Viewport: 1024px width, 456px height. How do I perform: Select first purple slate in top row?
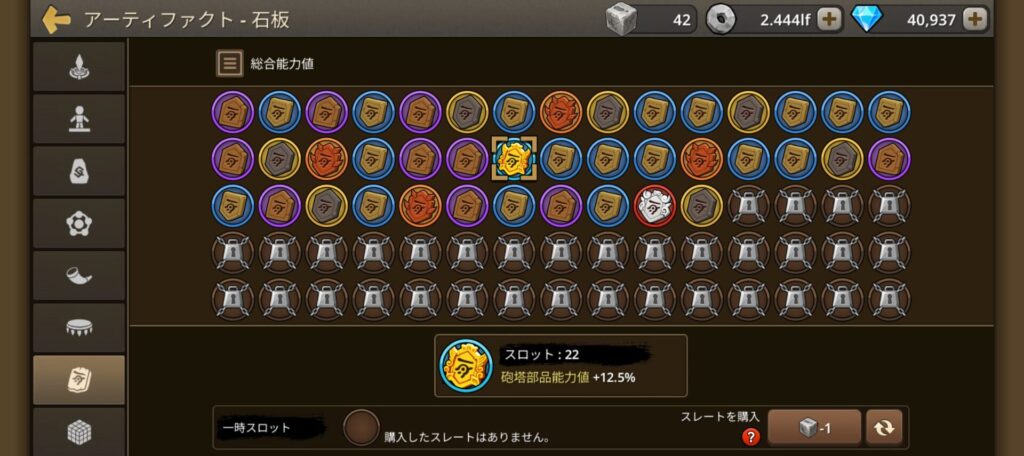pos(232,112)
